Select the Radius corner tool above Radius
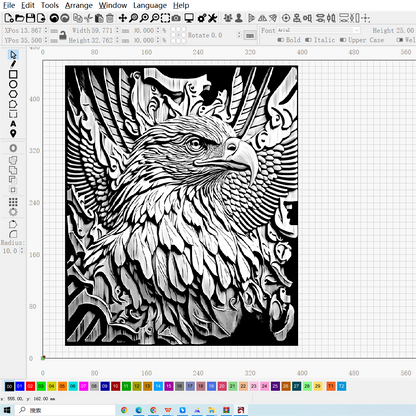Viewport: 416px width, 416px height. click(x=13, y=234)
